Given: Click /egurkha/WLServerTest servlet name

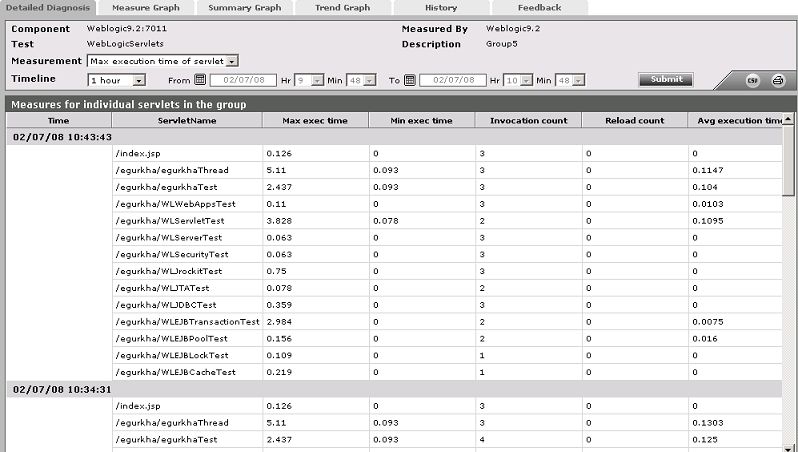Looking at the screenshot, I should (x=169, y=238).
